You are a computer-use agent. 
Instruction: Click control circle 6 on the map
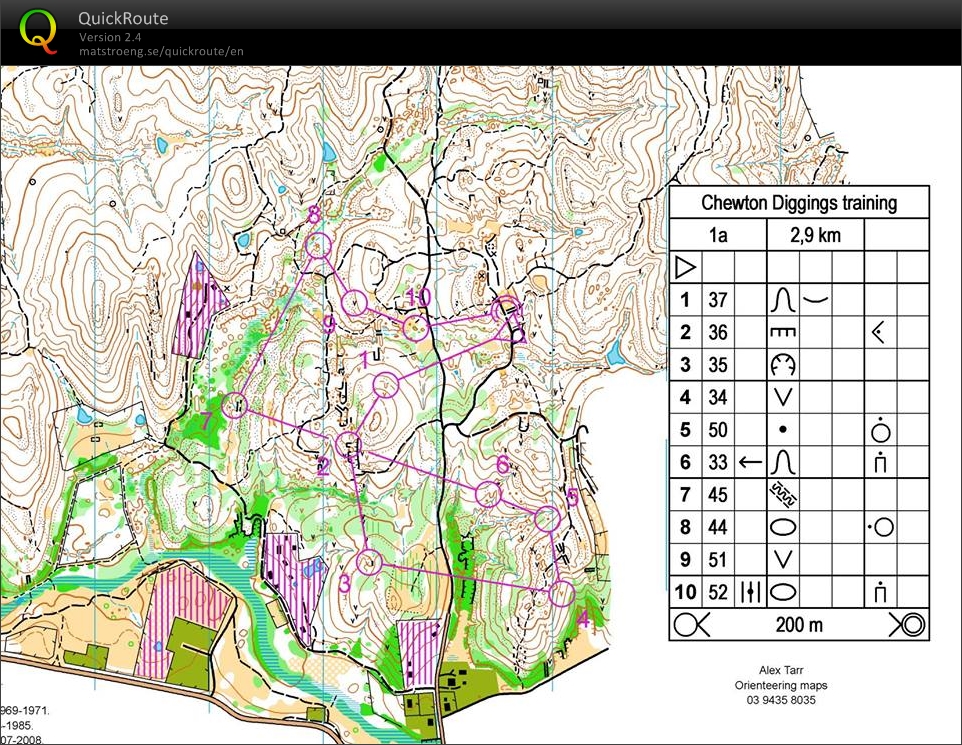pos(488,492)
